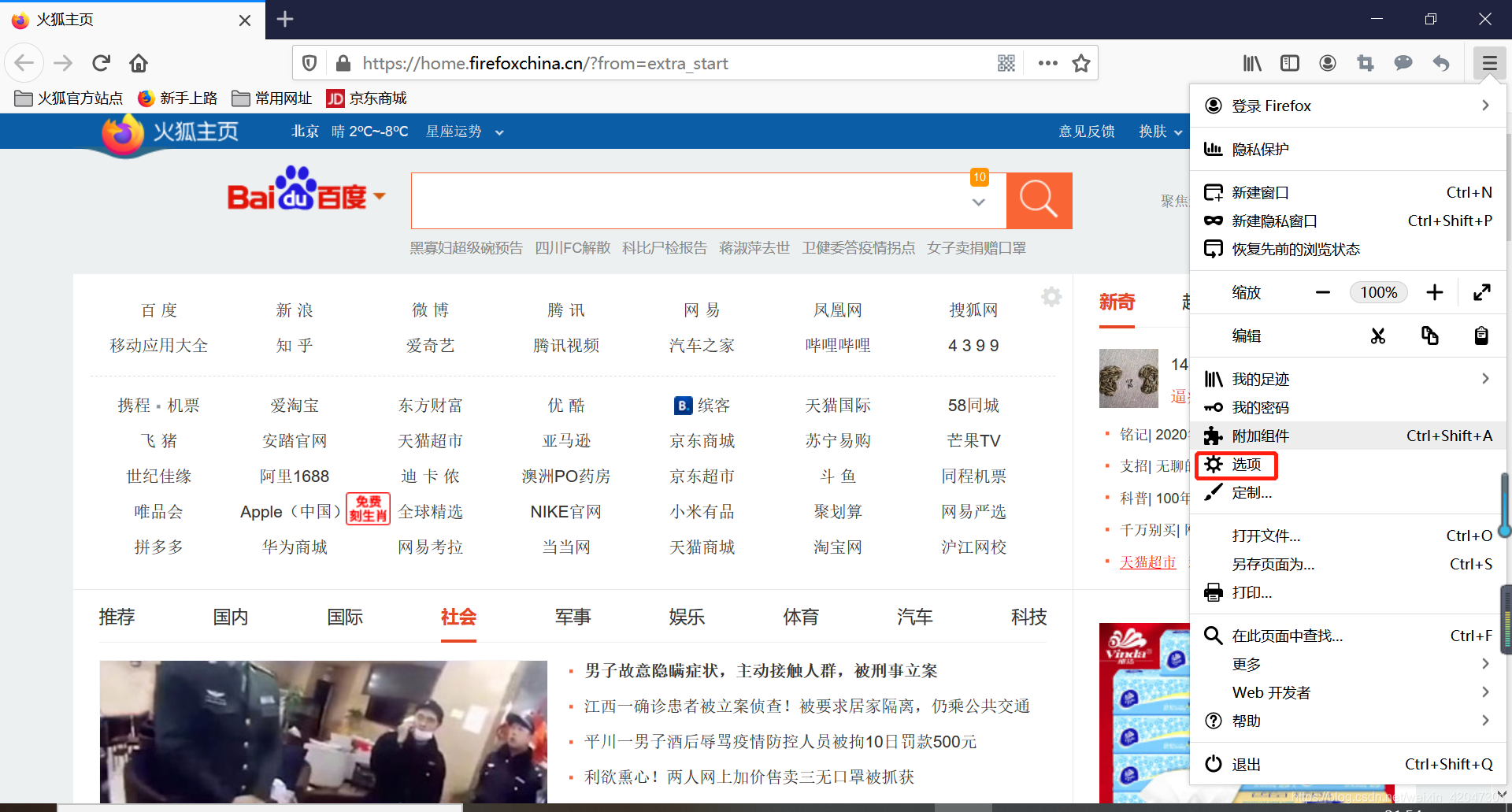Click the chat bubble toolbar icon
This screenshot has height=812, width=1512.
click(x=1403, y=63)
